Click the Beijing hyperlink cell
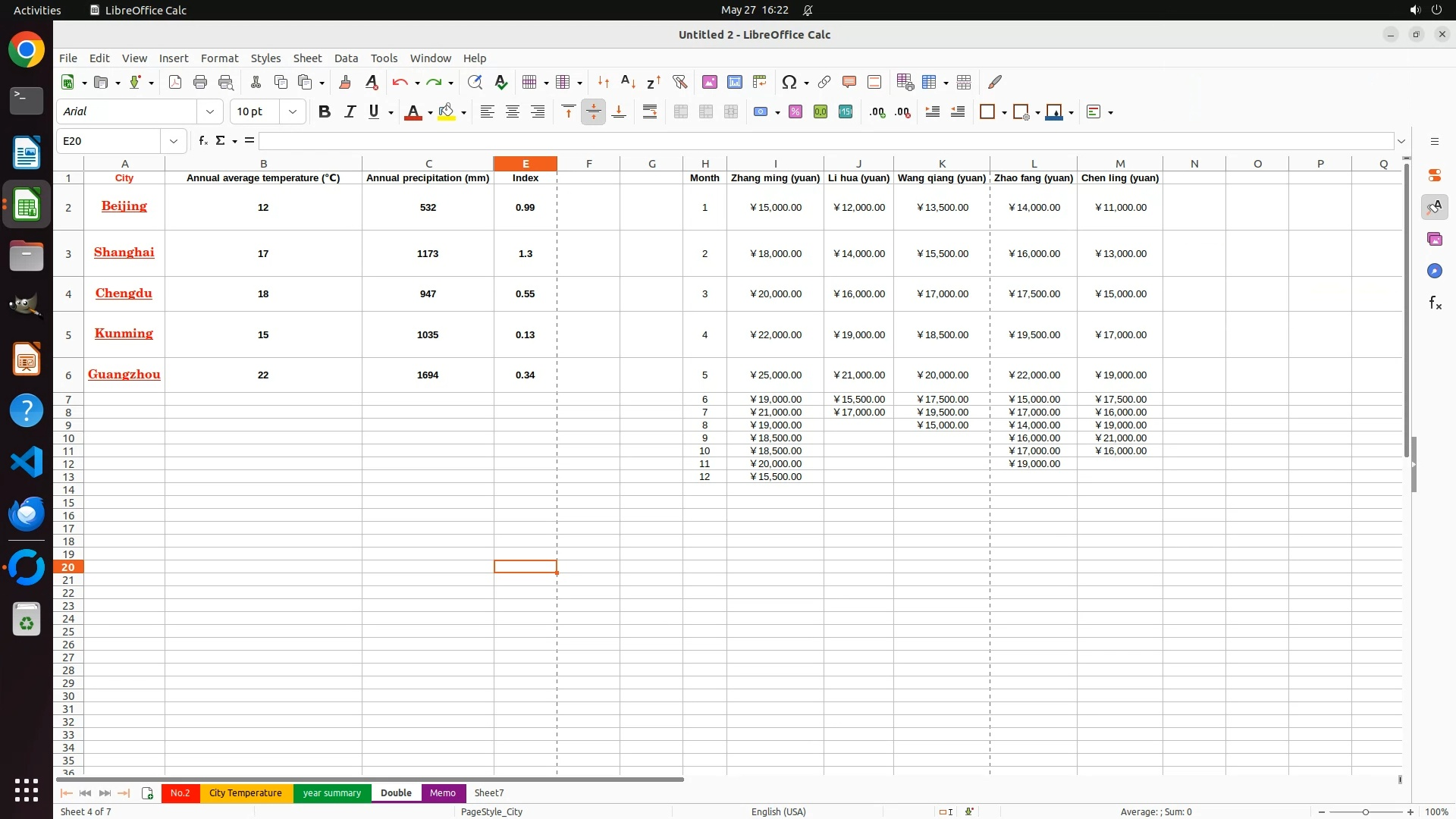Viewport: 1456px width, 819px height. pyautogui.click(x=124, y=206)
